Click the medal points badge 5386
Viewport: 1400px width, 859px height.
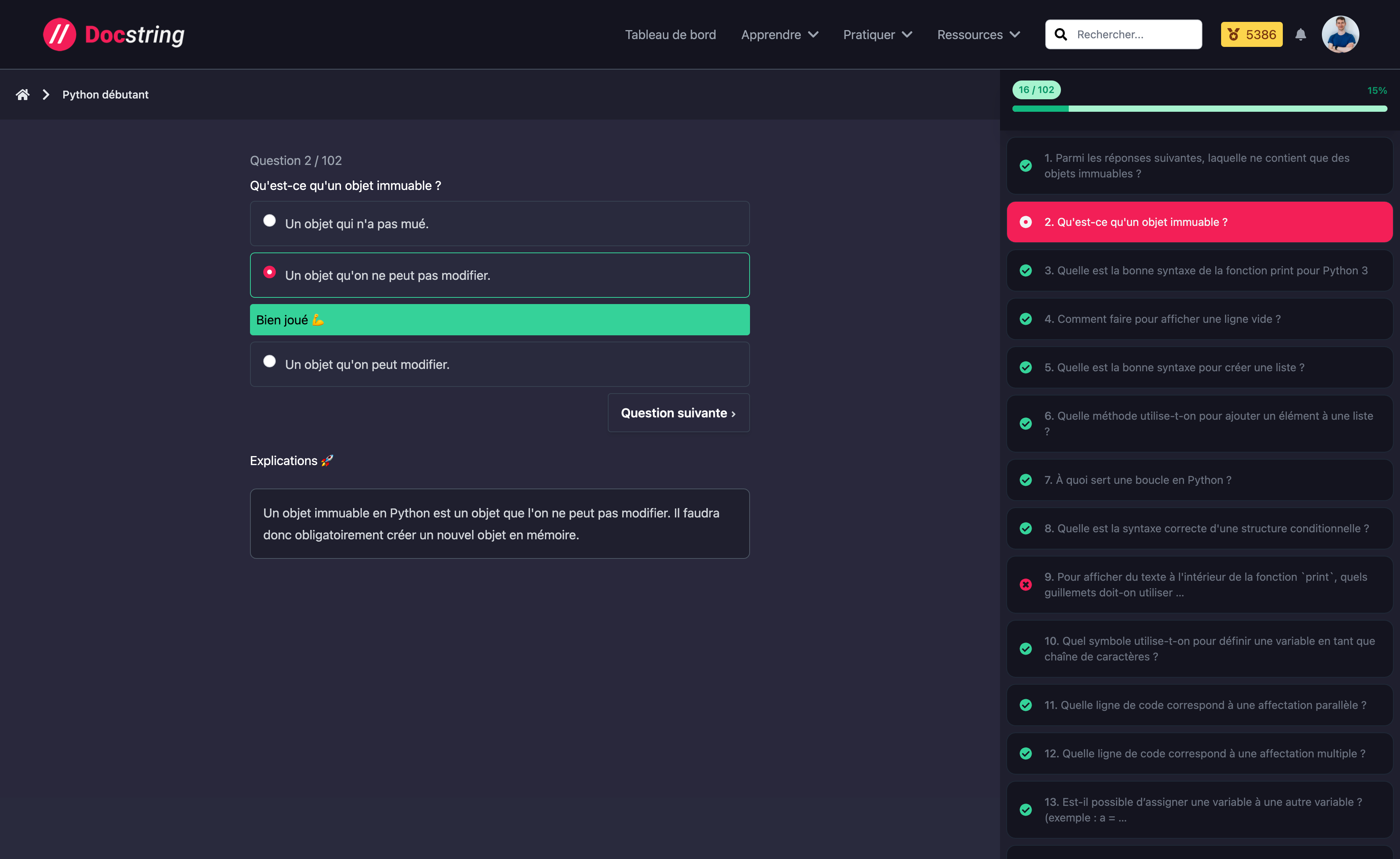(x=1251, y=35)
